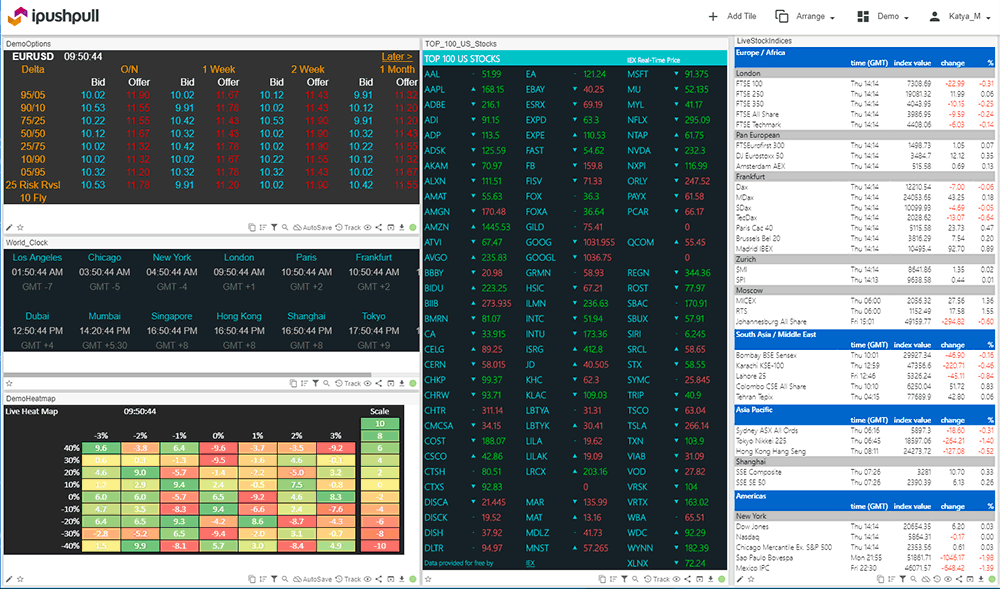Click search icon in World_Clock toolbar
This screenshot has height=589, width=1000.
click(x=327, y=383)
